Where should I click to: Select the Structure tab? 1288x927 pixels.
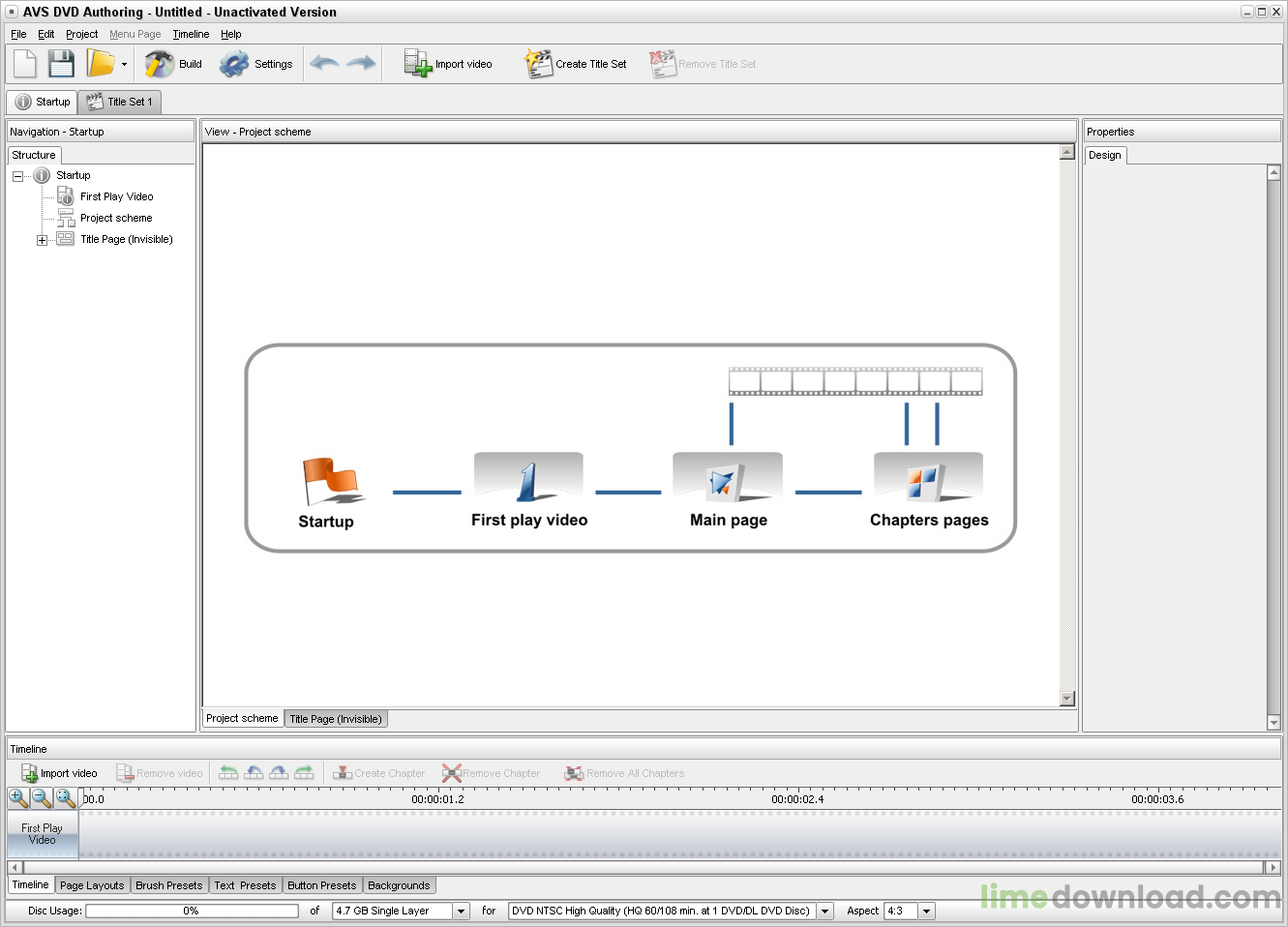coord(34,155)
